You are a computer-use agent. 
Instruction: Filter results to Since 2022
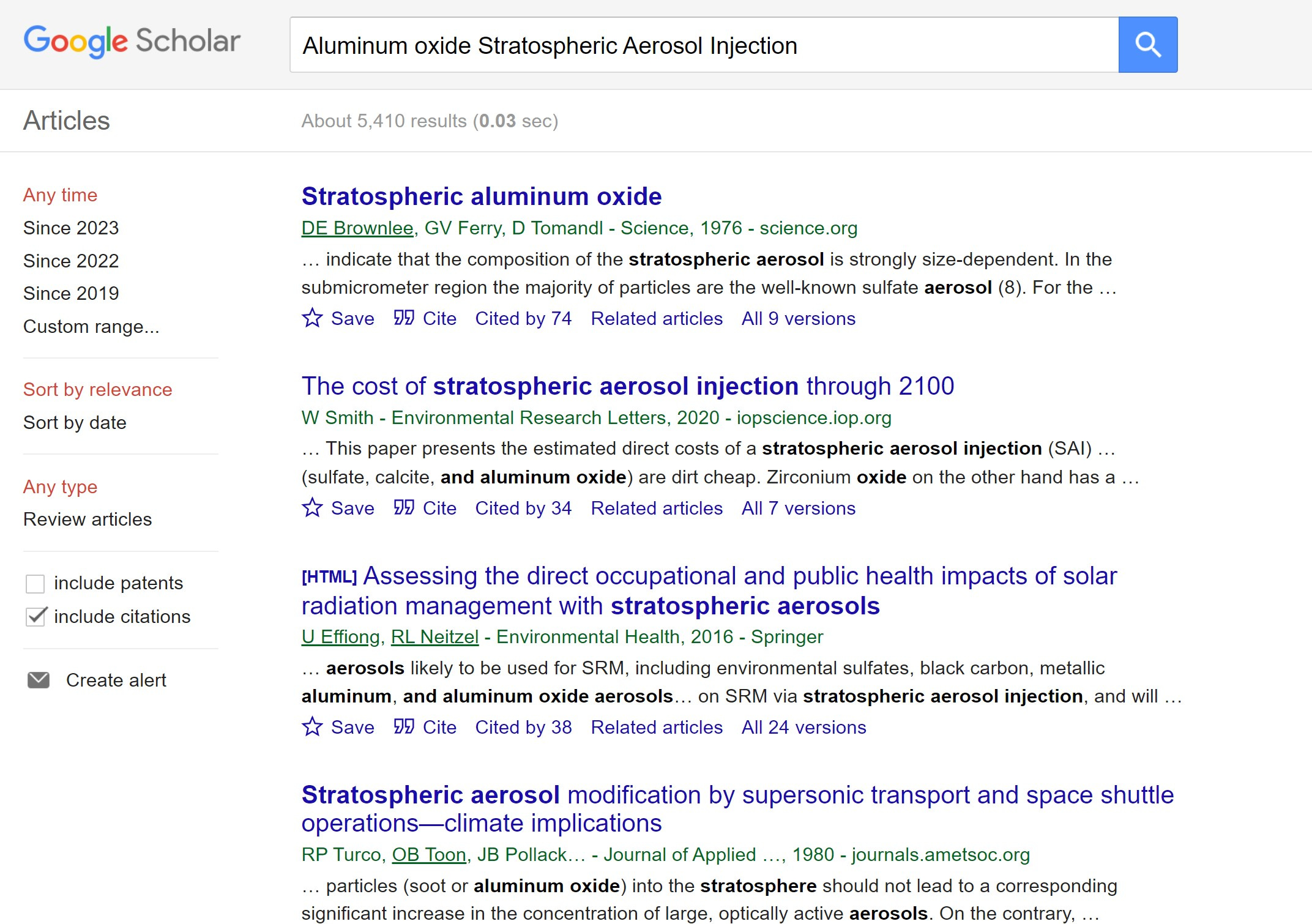tap(71, 261)
